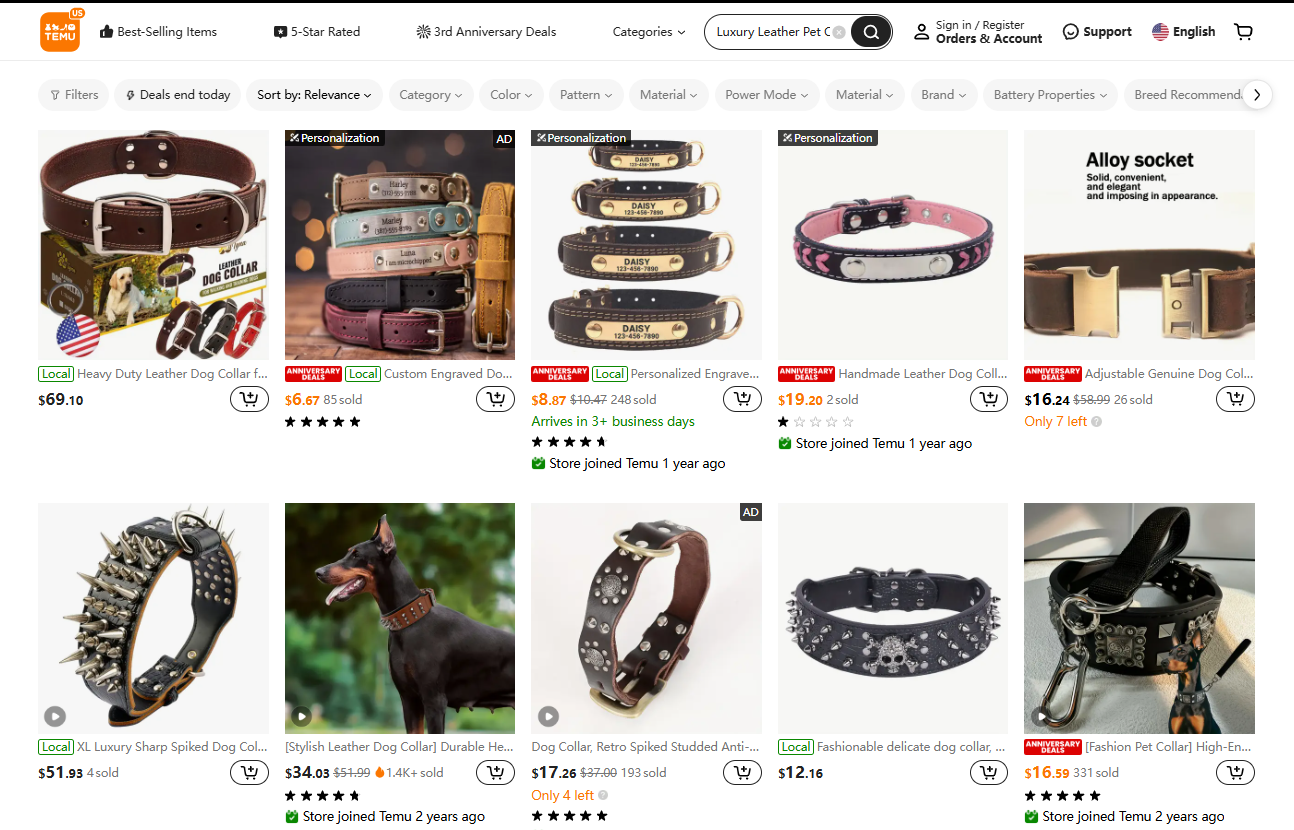This screenshot has width=1294, height=830.
Task: Open the shopping cart icon
Action: pyautogui.click(x=1243, y=31)
